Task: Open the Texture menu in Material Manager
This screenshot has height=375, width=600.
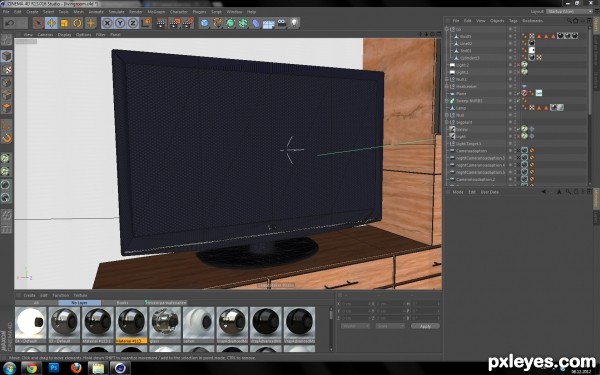Action: pyautogui.click(x=80, y=295)
